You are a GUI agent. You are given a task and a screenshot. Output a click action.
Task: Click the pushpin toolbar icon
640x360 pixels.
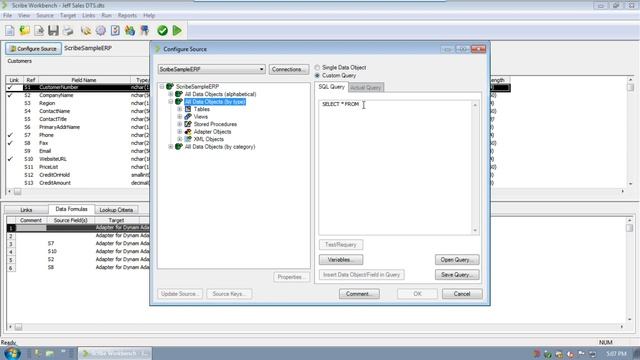(144, 31)
